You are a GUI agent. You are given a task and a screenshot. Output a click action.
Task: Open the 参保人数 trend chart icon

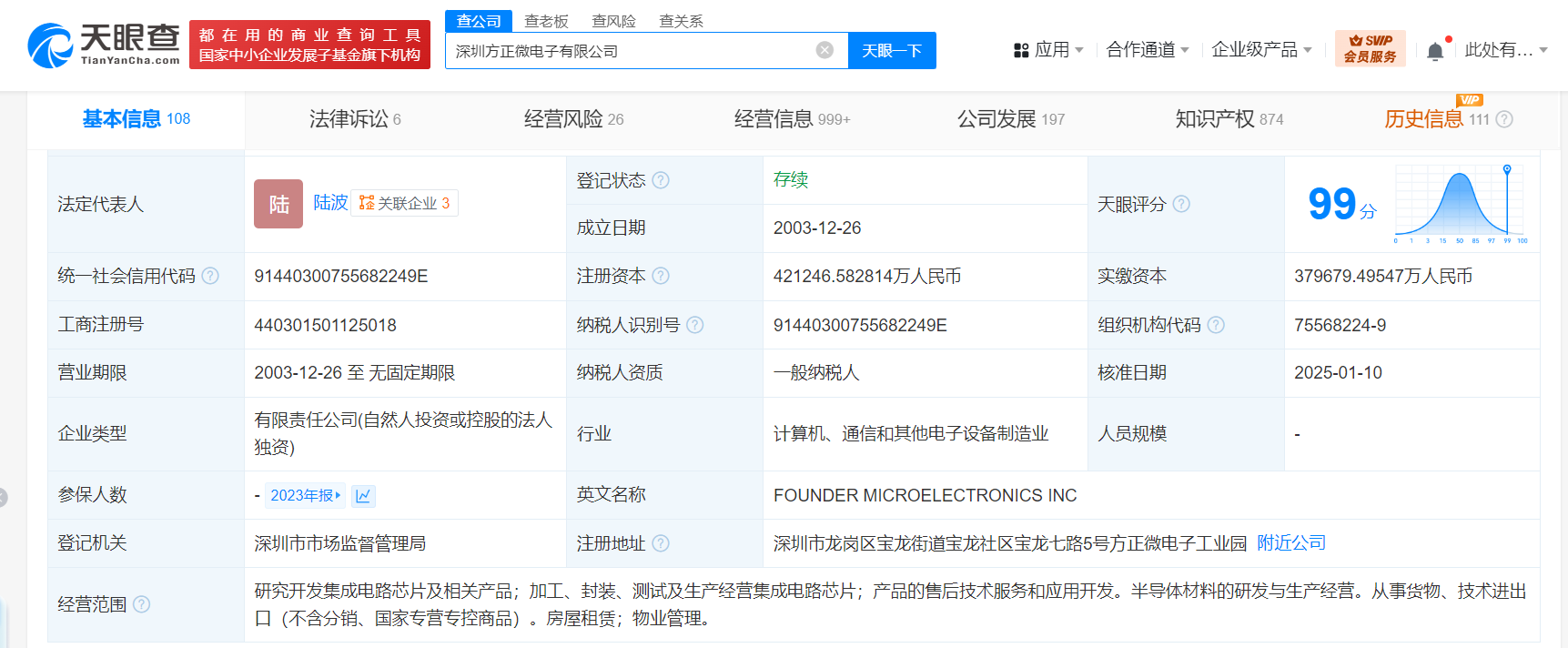[363, 495]
